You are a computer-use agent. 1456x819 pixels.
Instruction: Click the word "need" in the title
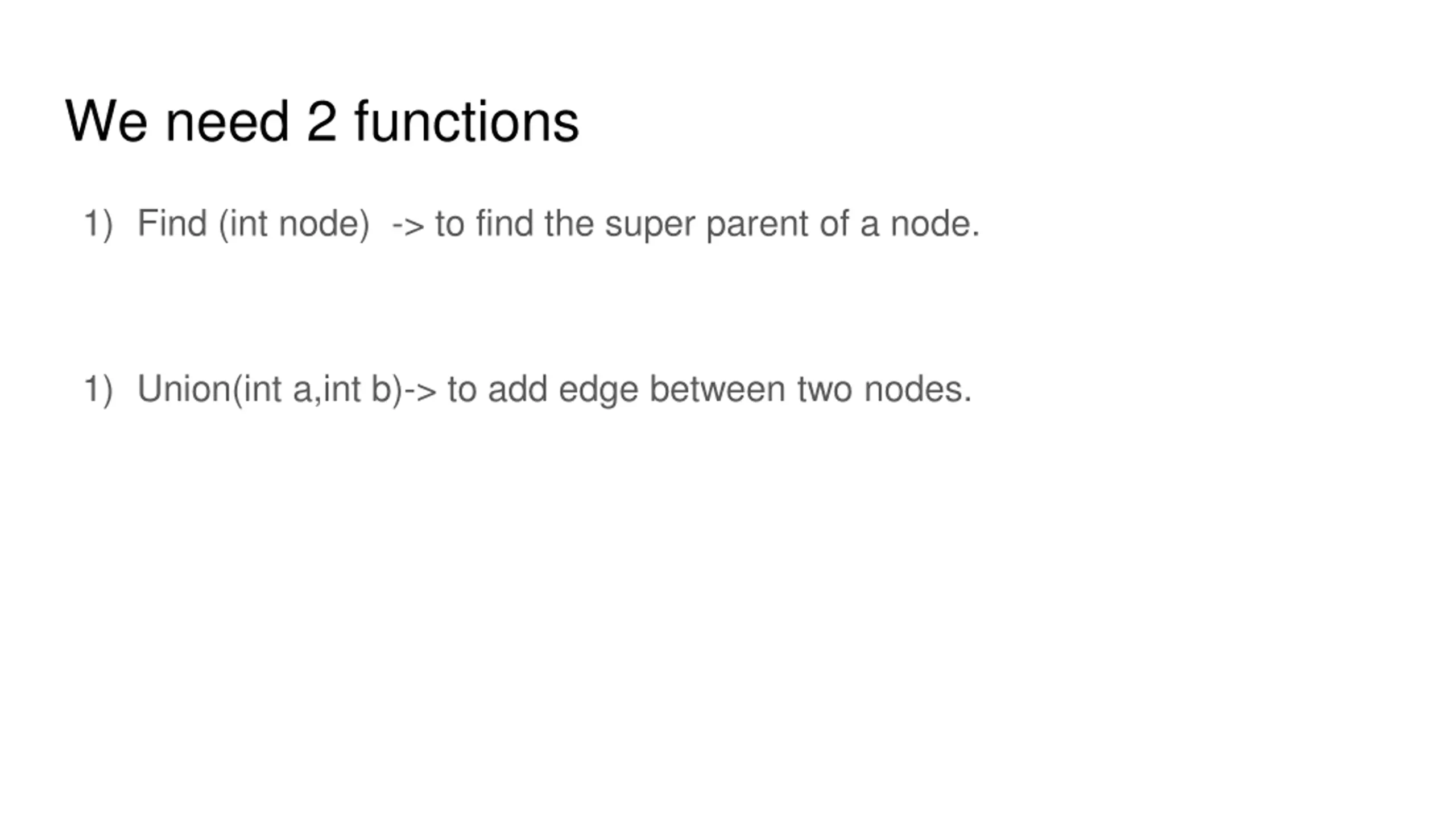coord(227,121)
